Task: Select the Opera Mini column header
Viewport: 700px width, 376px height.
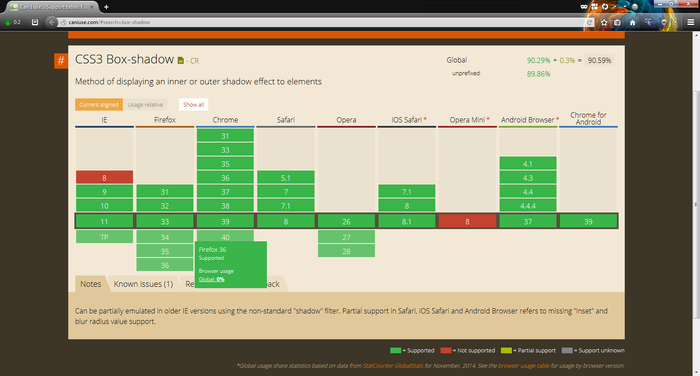Action: click(x=467, y=120)
